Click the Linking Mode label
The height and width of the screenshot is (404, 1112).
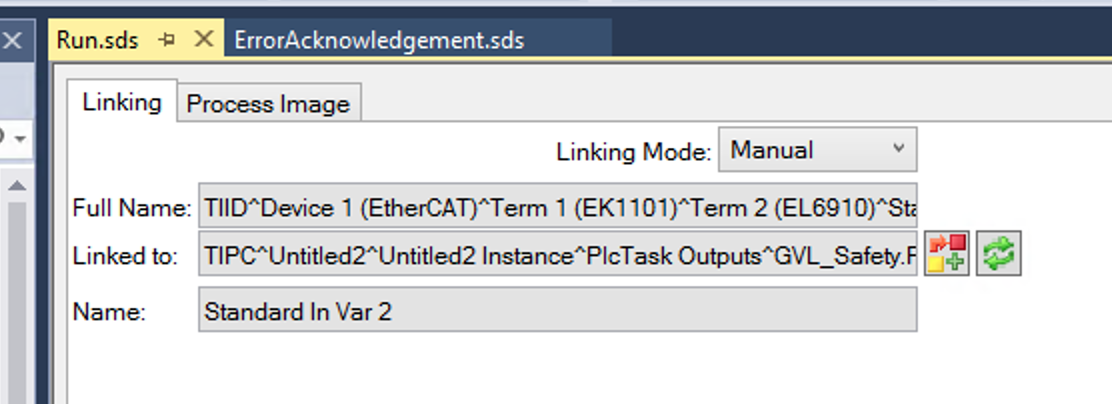coord(633,151)
